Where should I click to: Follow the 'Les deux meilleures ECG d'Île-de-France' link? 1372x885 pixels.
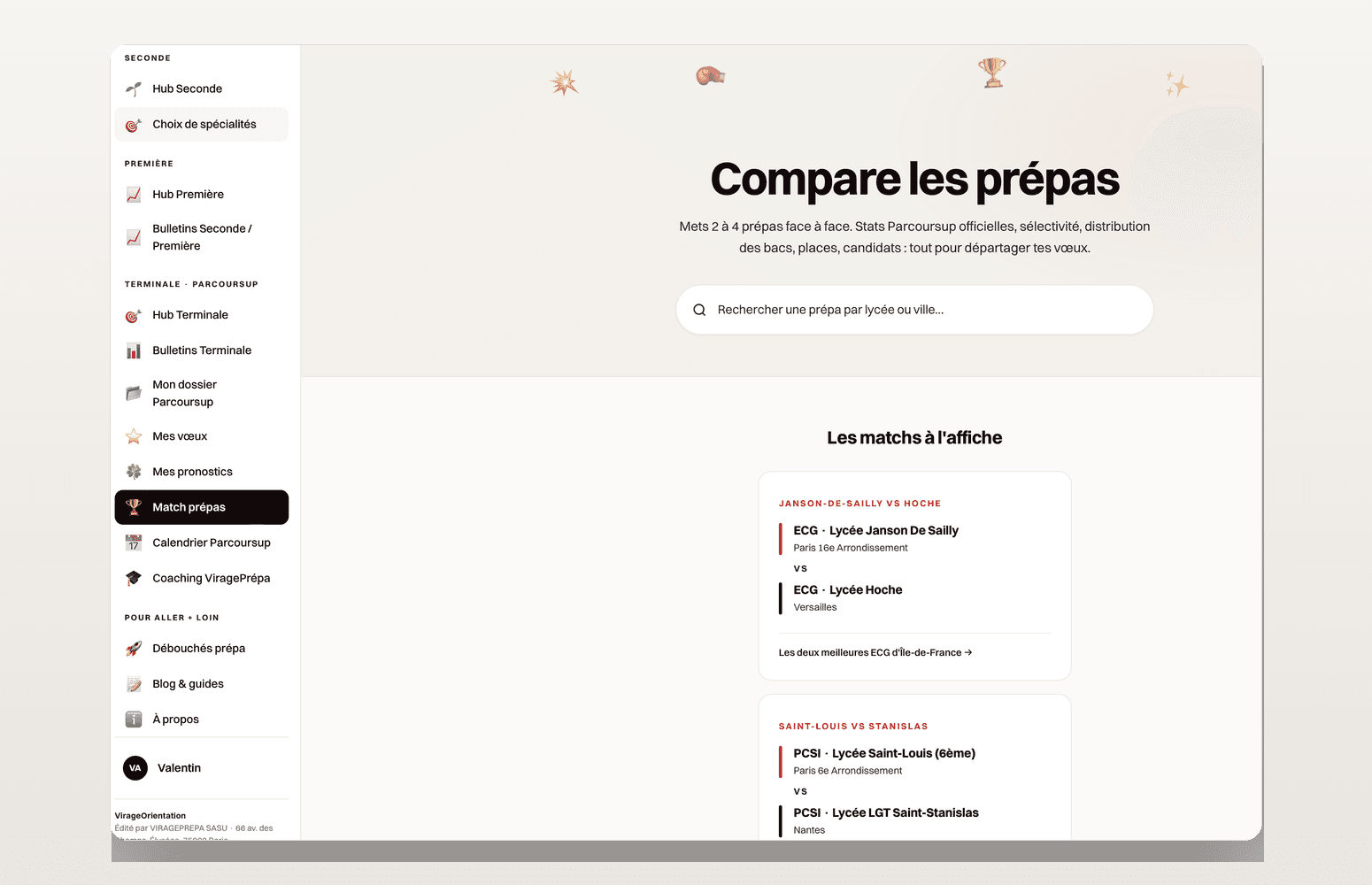pos(875,653)
